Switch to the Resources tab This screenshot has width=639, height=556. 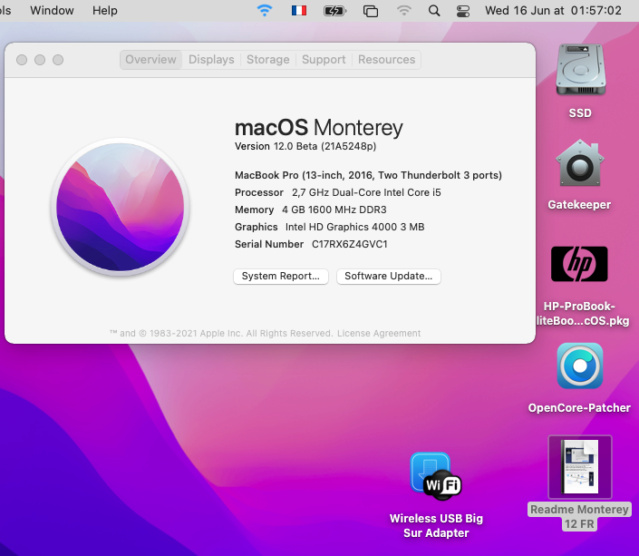coord(386,60)
